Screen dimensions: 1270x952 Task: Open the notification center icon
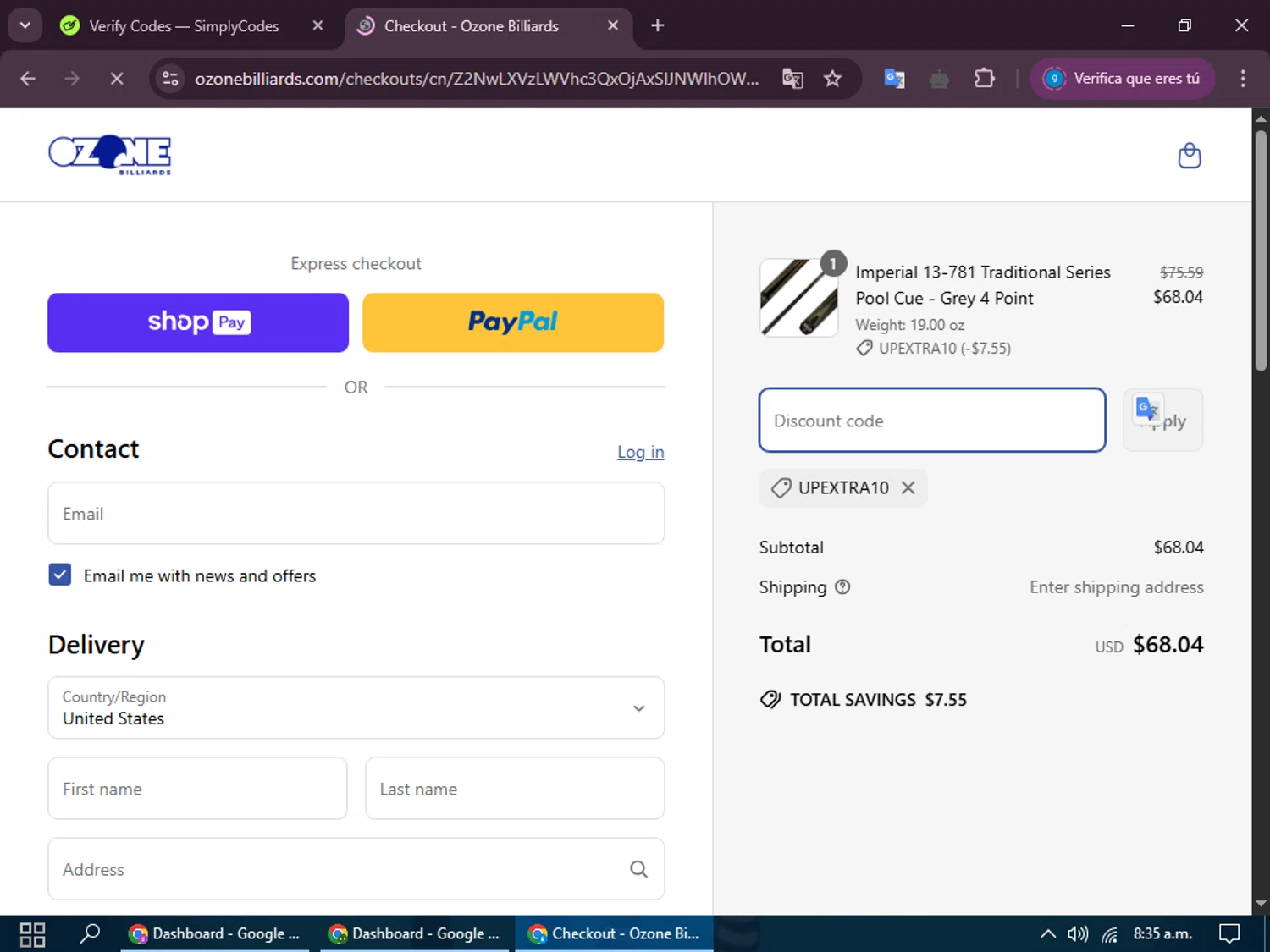click(x=1229, y=934)
